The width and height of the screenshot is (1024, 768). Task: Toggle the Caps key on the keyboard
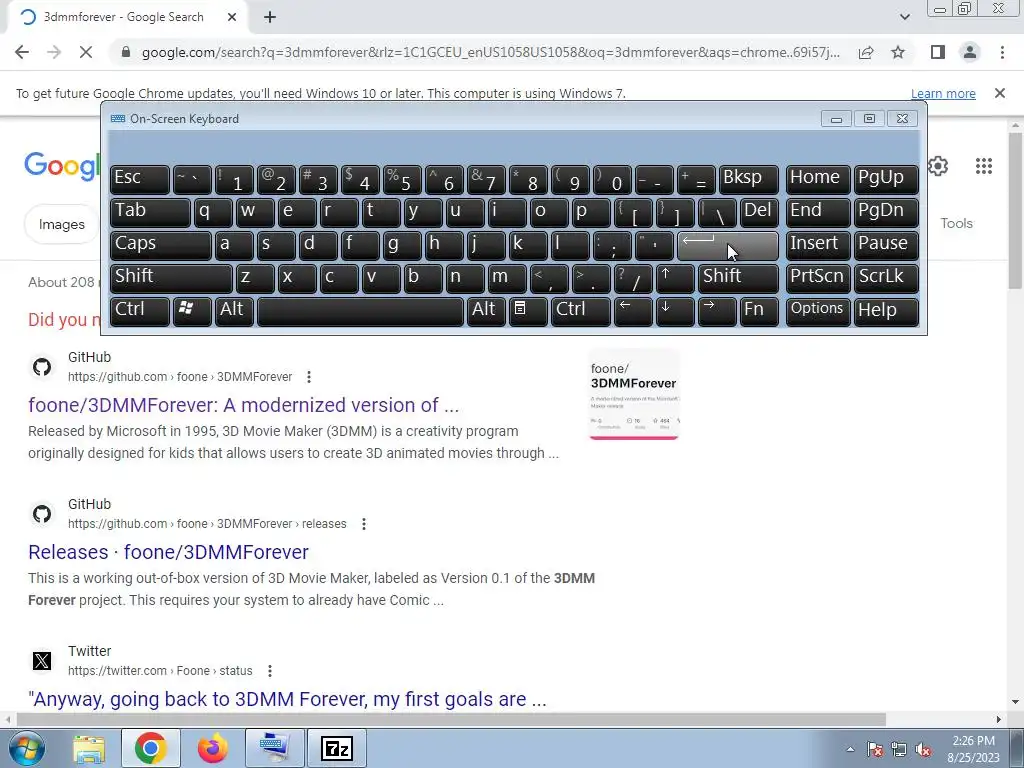161,246
